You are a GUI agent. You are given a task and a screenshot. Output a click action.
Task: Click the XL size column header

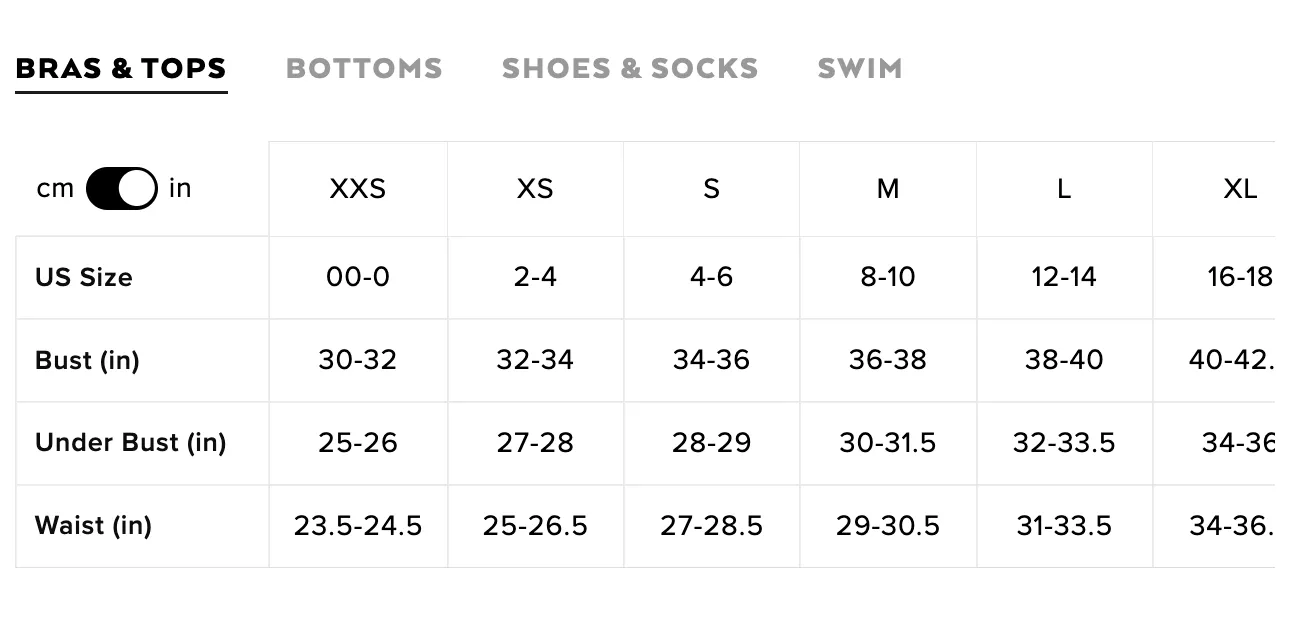[x=1240, y=188]
